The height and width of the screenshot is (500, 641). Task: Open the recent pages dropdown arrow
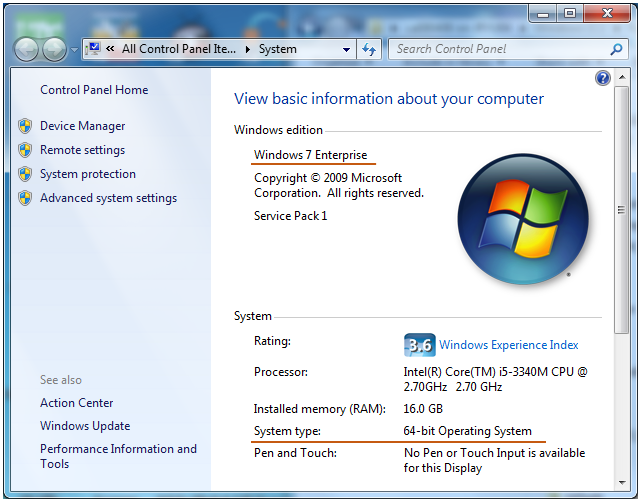pos(74,50)
